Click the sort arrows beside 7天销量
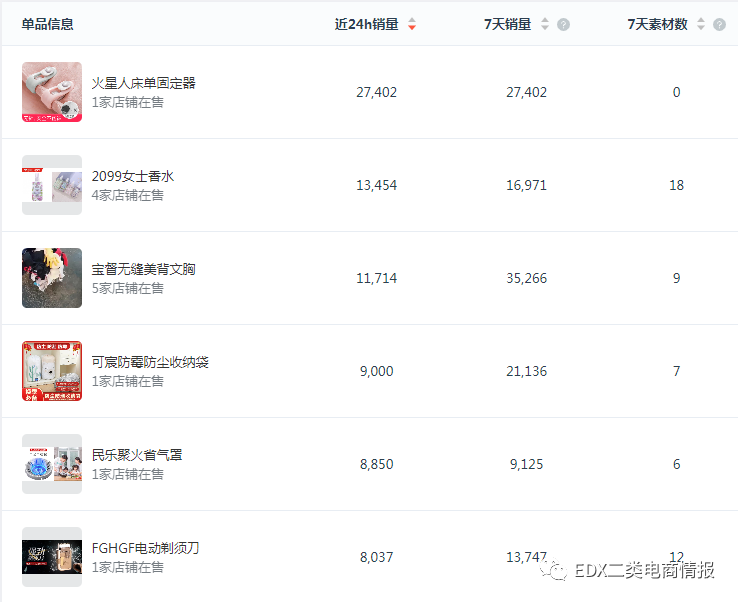The image size is (738, 602). point(545,24)
